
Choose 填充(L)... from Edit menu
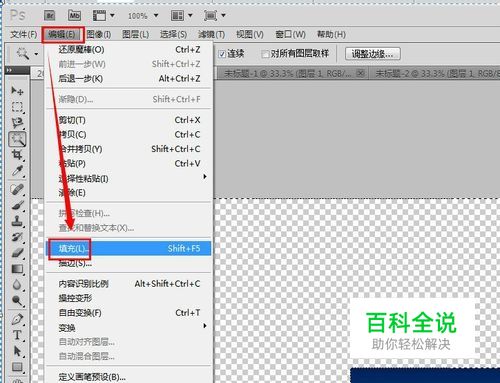129,248
